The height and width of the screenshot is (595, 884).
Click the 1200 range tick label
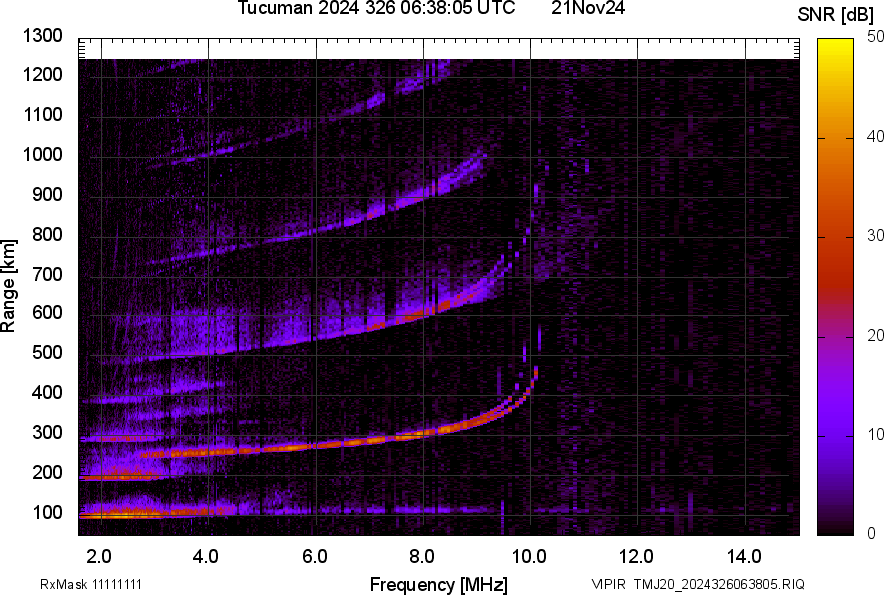tap(43, 75)
